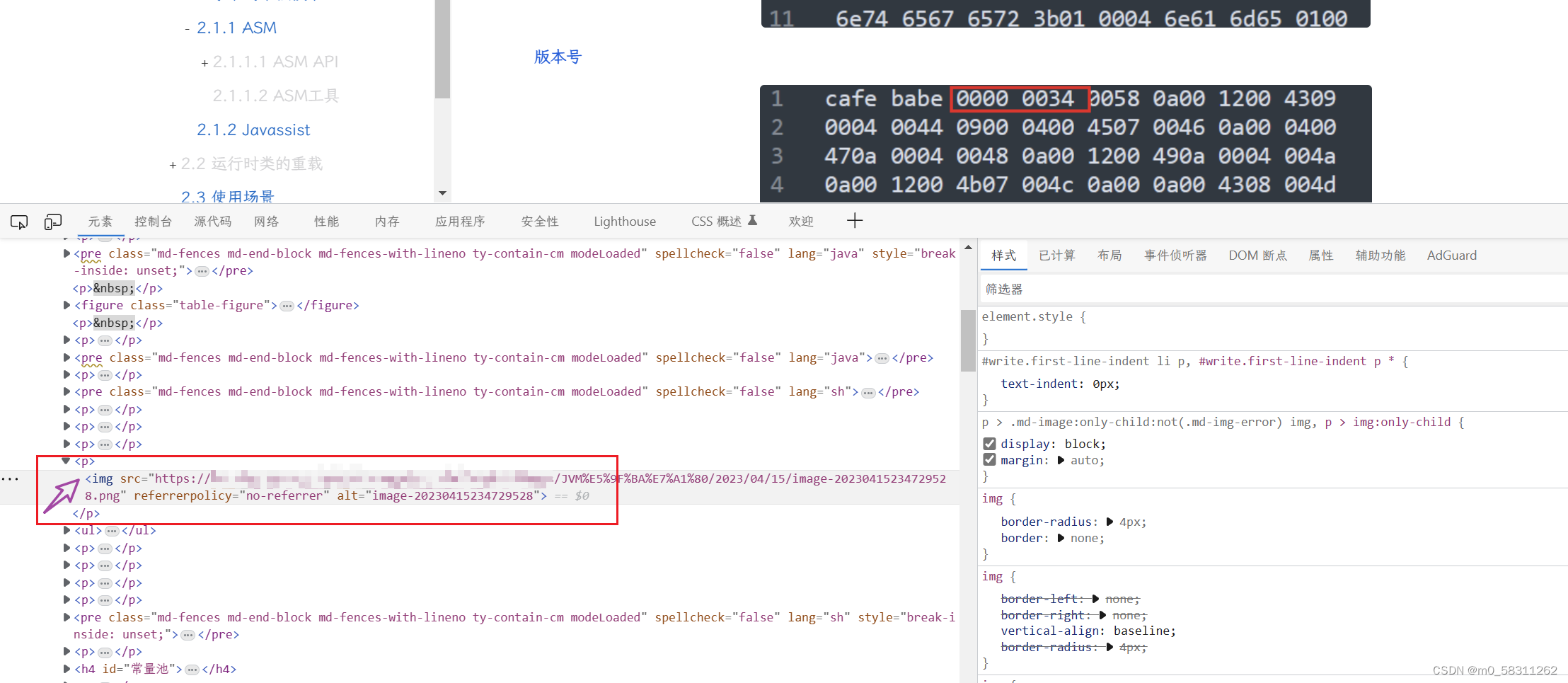Image resolution: width=1568 pixels, height=683 pixels.
Task: Uncheck the display: block property
Action: pos(988,444)
